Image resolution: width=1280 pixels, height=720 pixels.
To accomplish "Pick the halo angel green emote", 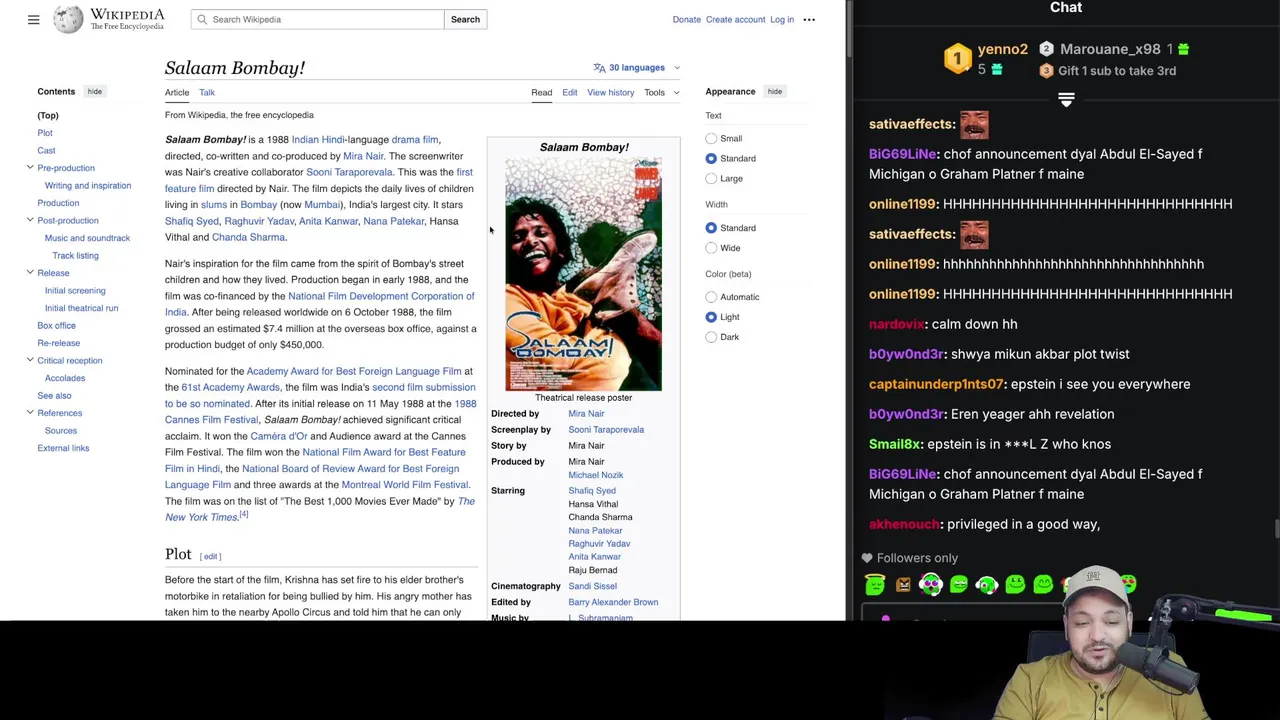I will pos(875,585).
